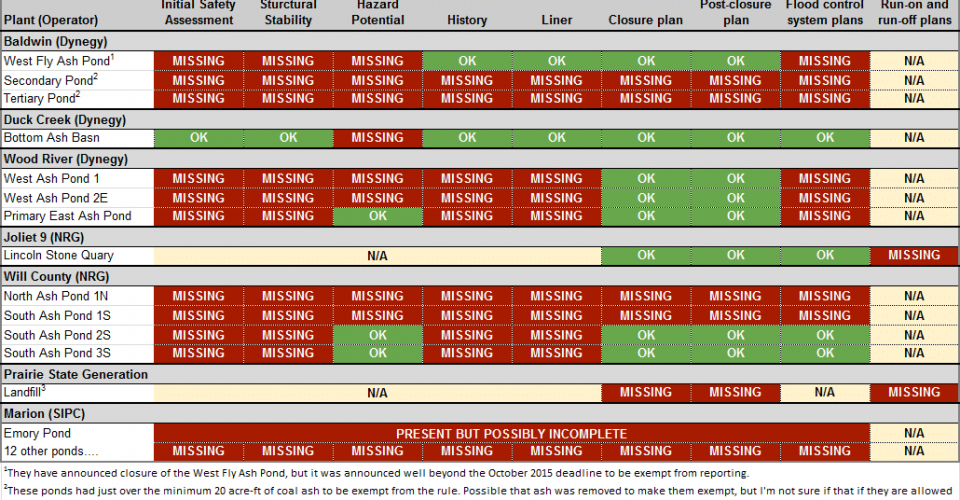
Task: Click the Lincoln Stone Quary label
Action: pos(59,255)
